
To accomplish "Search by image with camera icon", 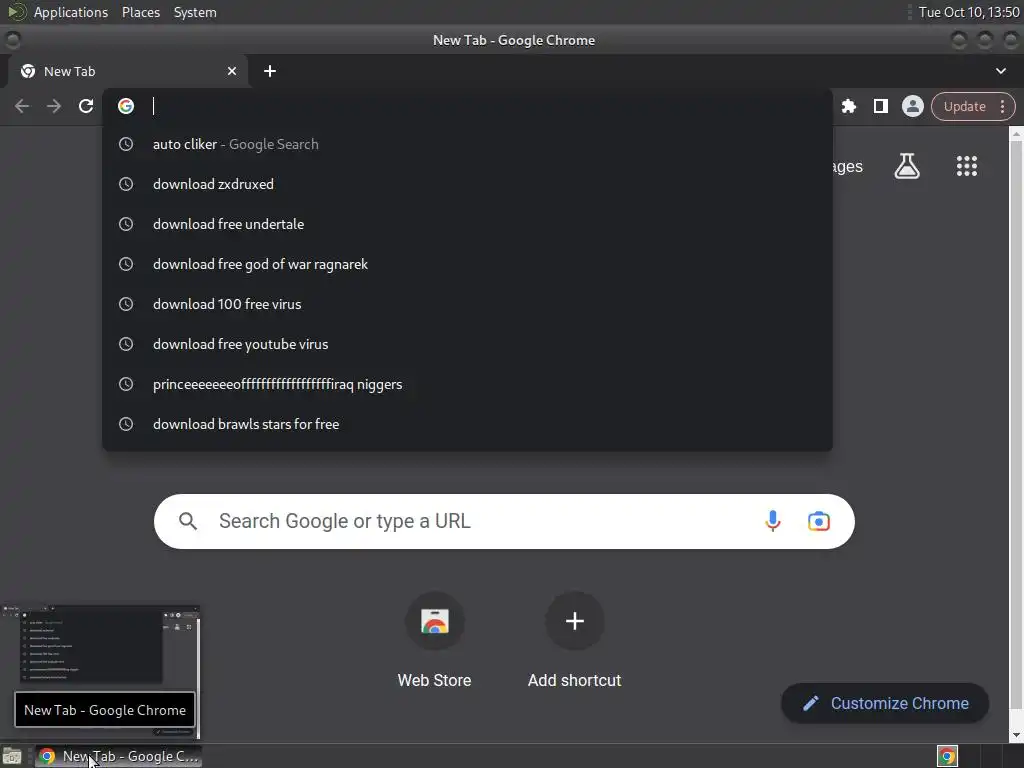I will 818,521.
